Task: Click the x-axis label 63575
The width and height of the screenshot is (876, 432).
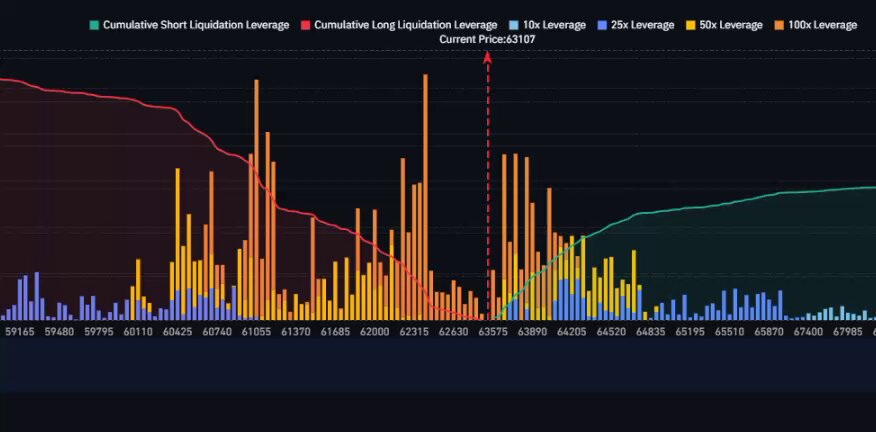Action: pos(493,331)
